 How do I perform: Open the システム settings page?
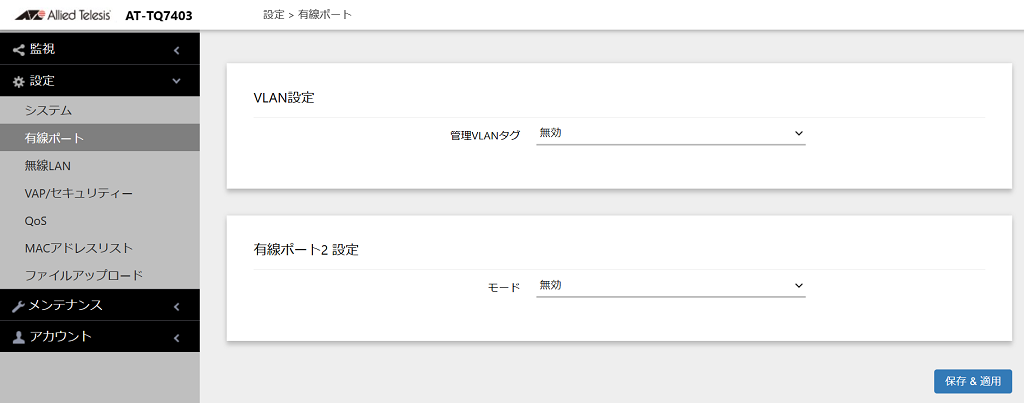coord(48,110)
